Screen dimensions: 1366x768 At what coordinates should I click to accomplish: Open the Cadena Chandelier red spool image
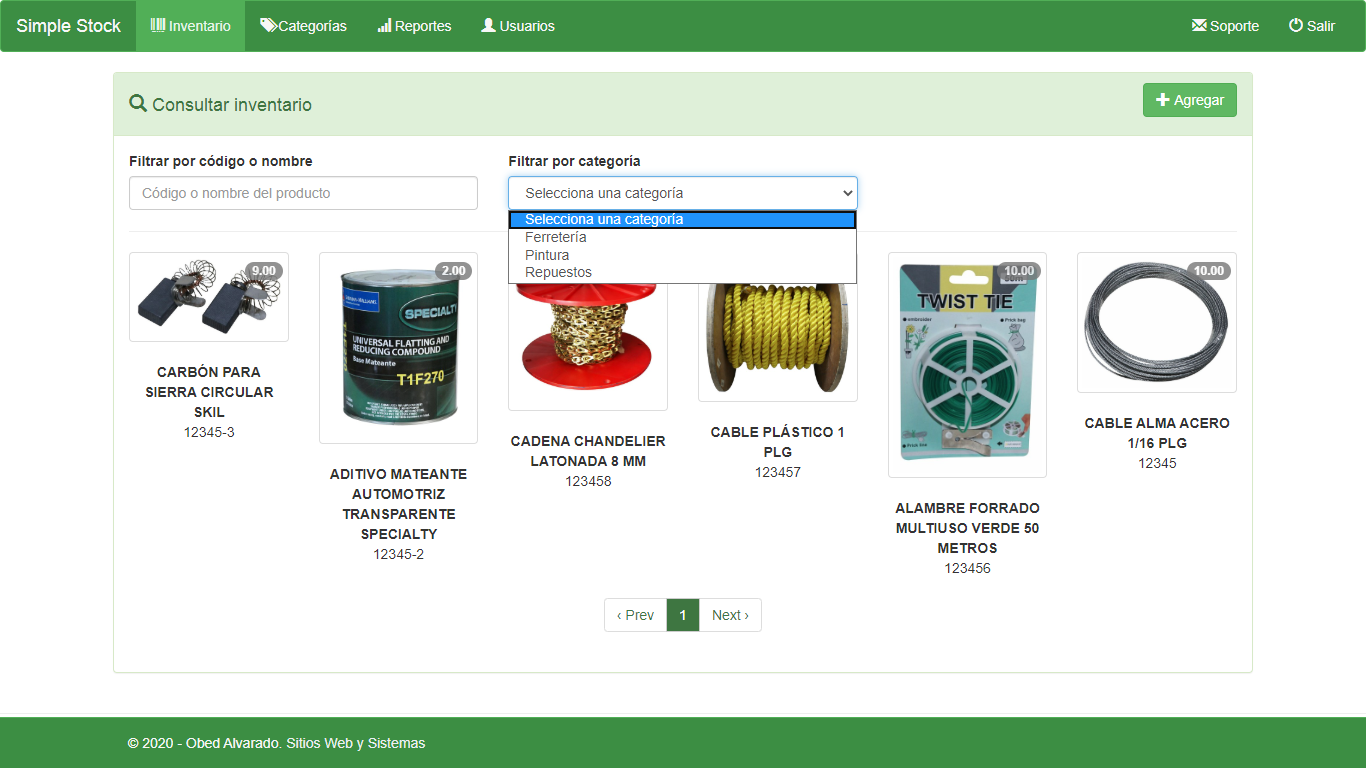pos(588,345)
